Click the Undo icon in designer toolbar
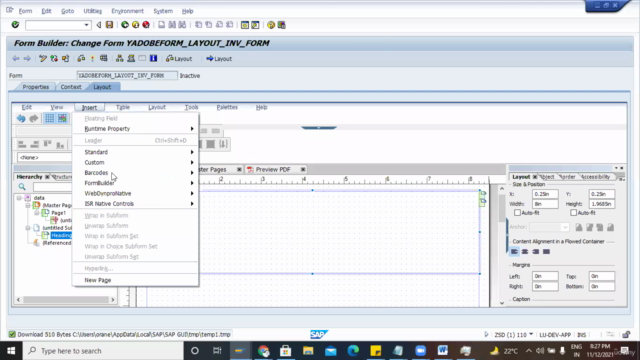640x360 pixels. 21,118
